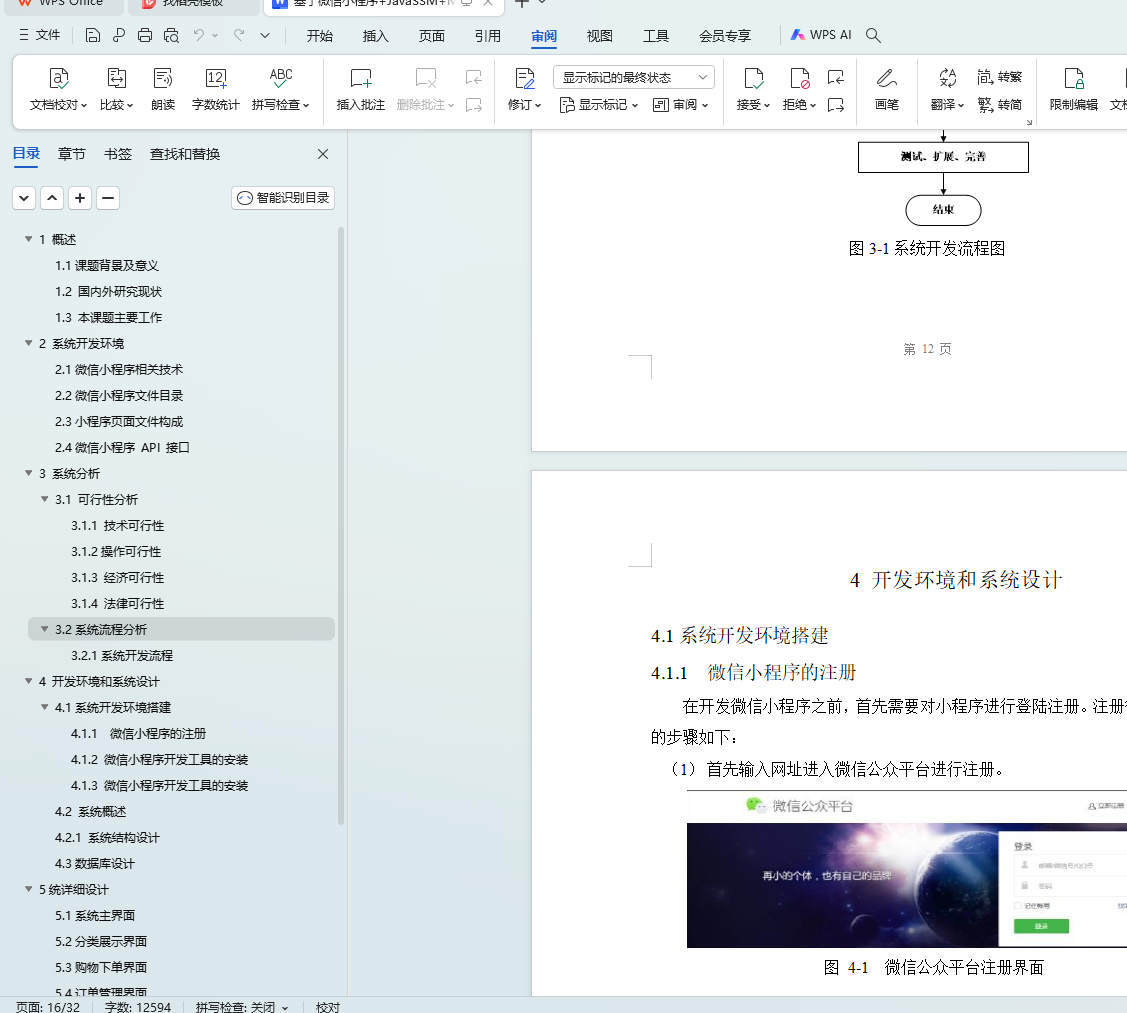The width and height of the screenshot is (1127, 1013).
Task: Close the navigation pane
Action: pos(323,154)
